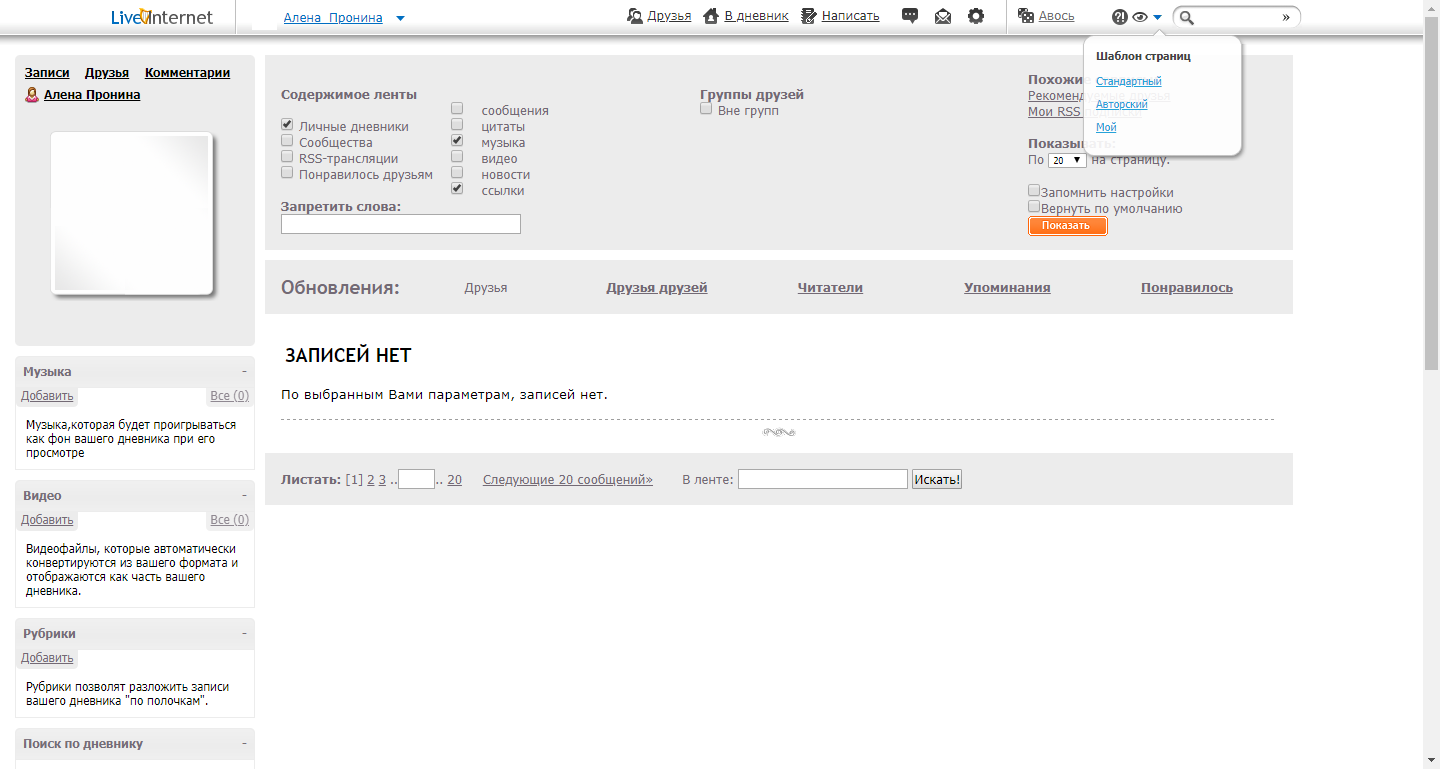Open the Понравилось updates tab
Image resolution: width=1440 pixels, height=769 pixels.
pos(1187,288)
